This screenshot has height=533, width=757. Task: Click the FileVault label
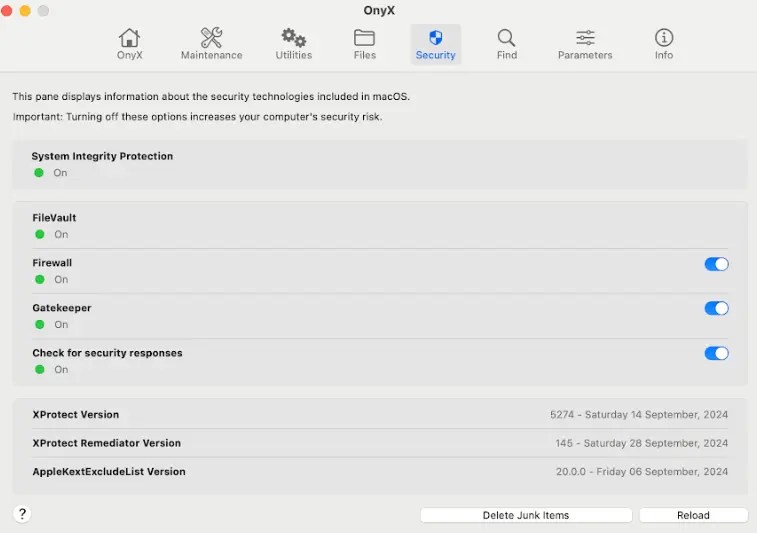click(x=54, y=218)
